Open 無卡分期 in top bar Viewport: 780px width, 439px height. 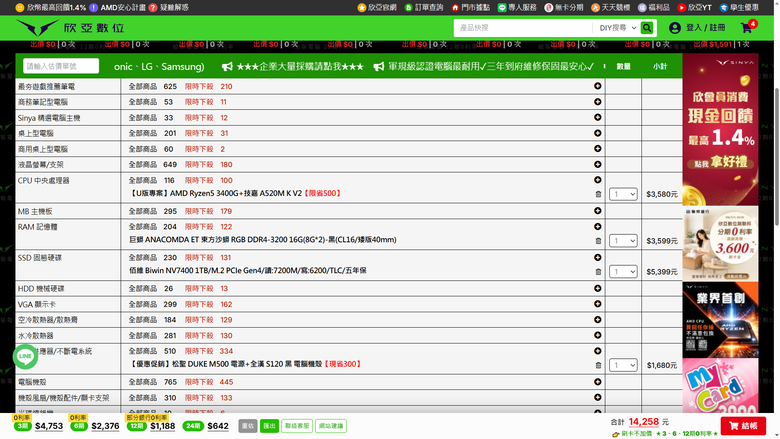(564, 7)
